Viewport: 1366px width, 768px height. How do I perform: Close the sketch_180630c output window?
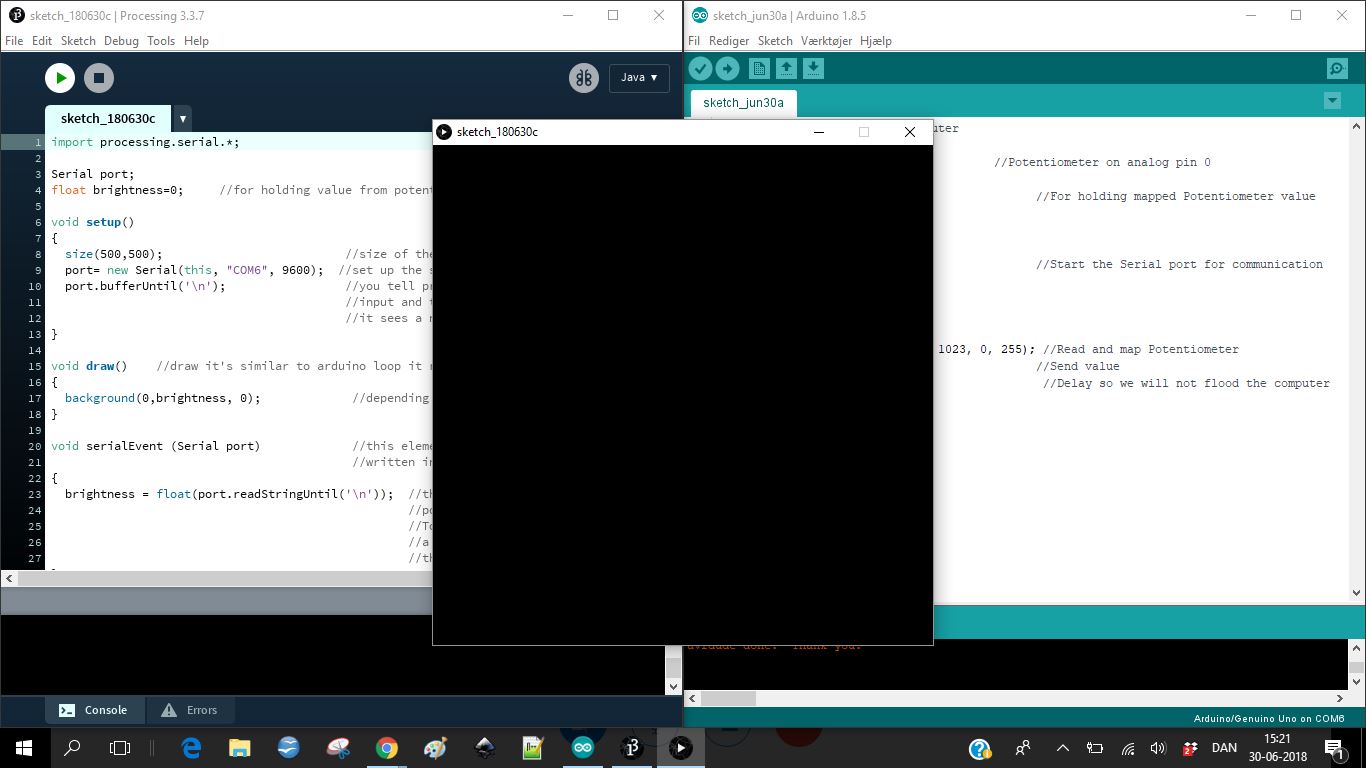[x=910, y=132]
